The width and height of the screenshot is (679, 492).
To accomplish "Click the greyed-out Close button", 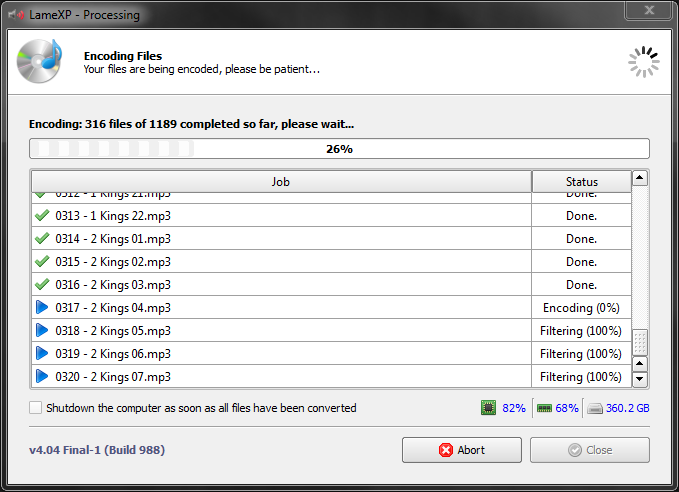I will click(590, 450).
